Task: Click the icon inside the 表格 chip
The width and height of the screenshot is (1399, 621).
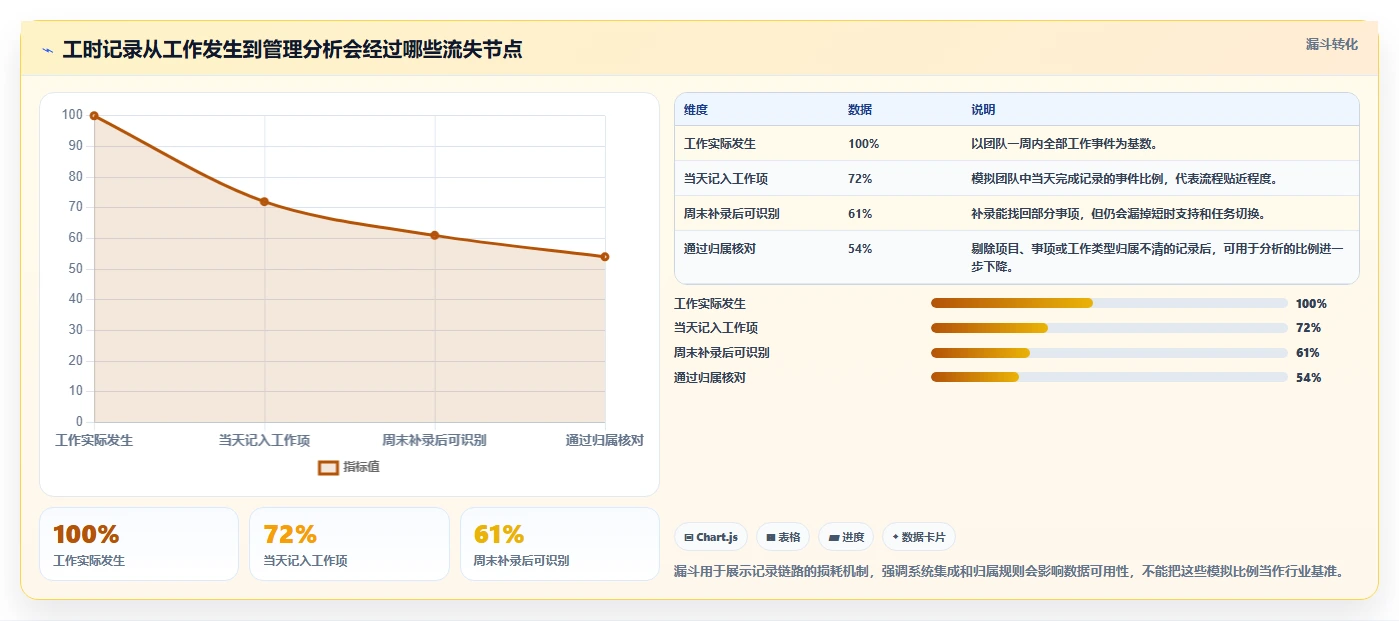Action: pyautogui.click(x=771, y=537)
